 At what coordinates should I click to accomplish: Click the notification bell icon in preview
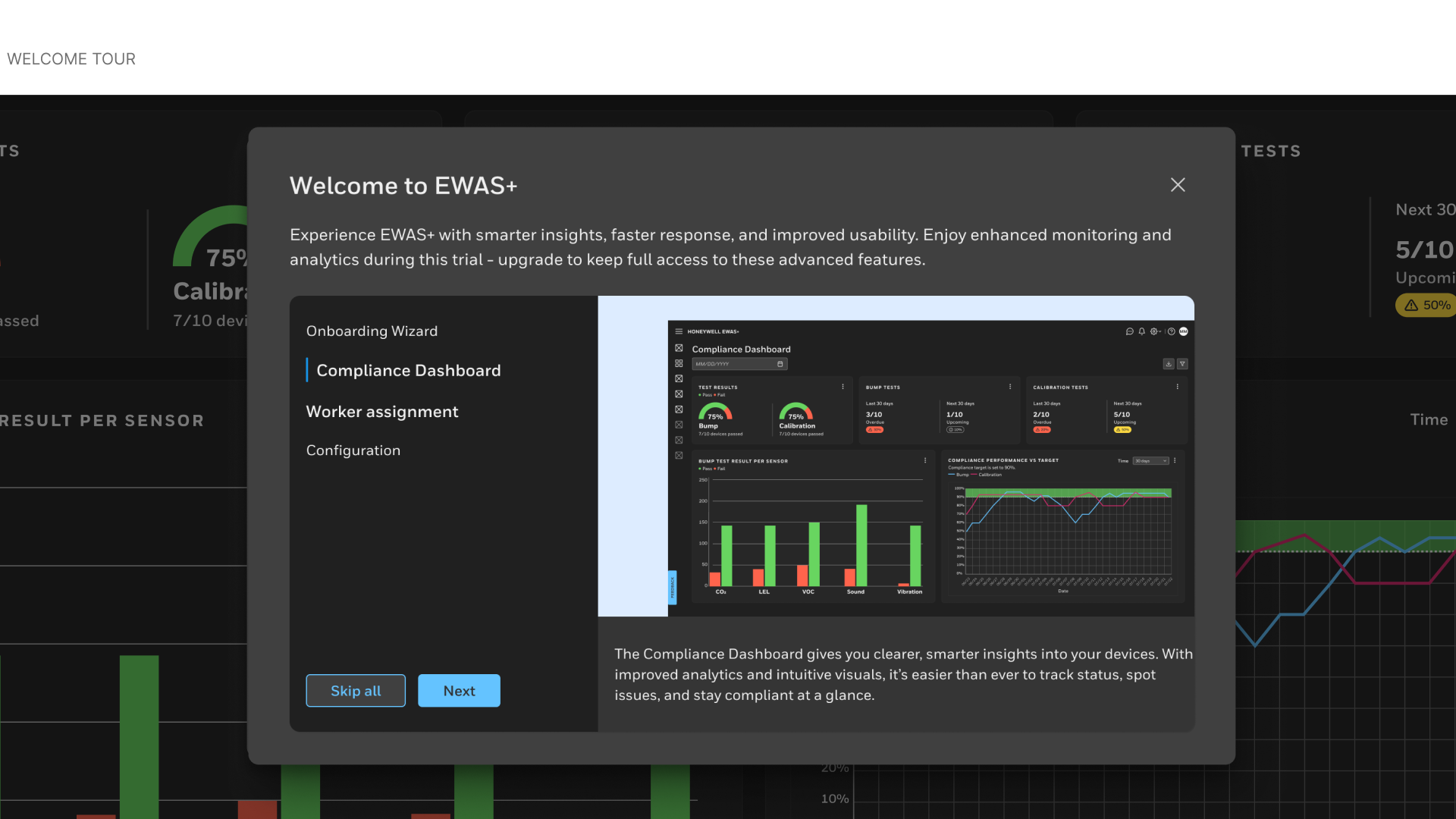[1141, 331]
